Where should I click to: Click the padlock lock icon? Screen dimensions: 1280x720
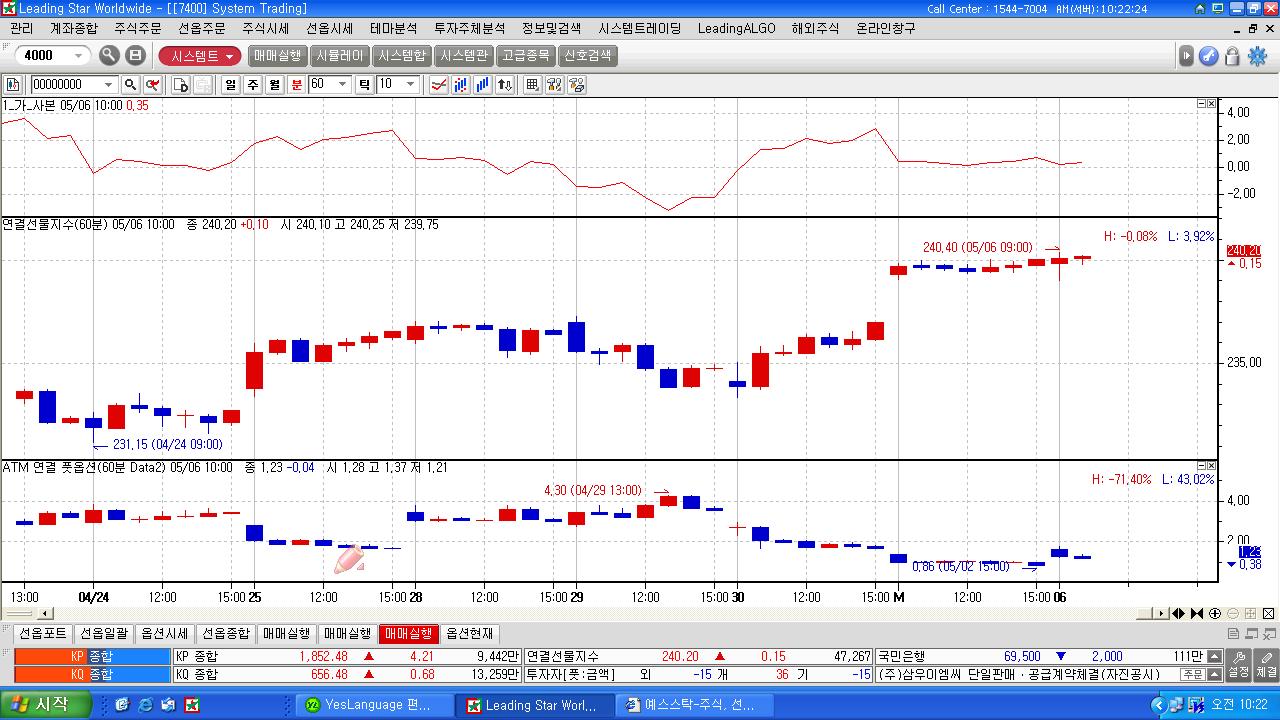(x=1232, y=56)
